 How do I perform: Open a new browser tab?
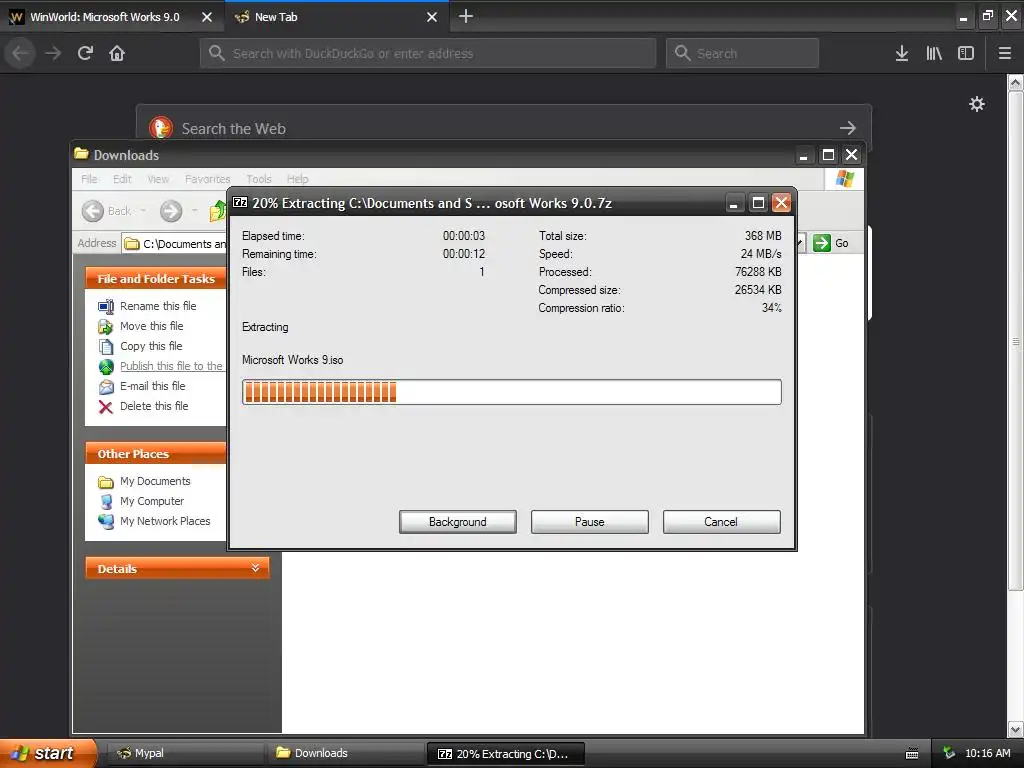click(466, 16)
